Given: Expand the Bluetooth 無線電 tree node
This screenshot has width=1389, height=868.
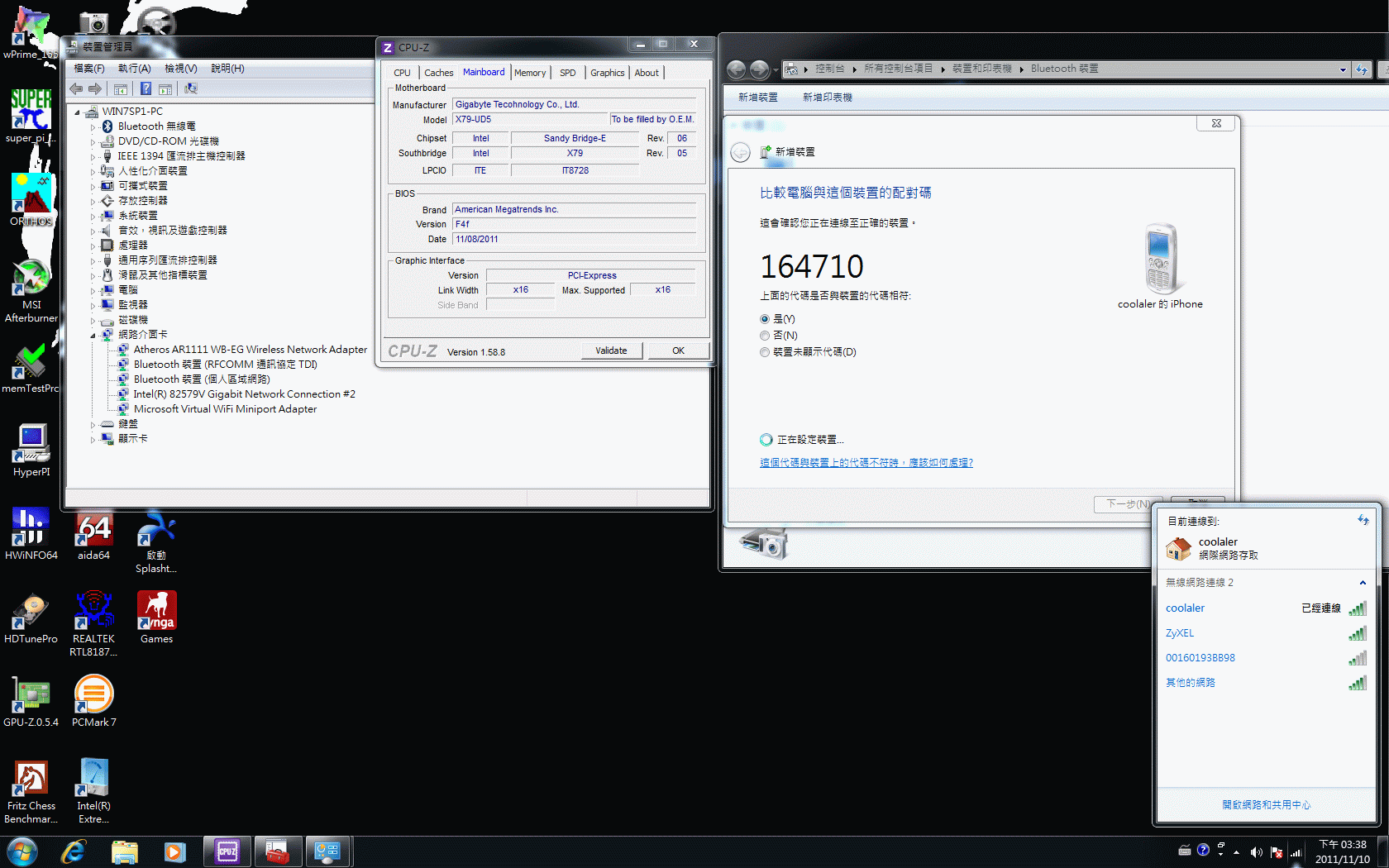Looking at the screenshot, I should pos(93,127).
